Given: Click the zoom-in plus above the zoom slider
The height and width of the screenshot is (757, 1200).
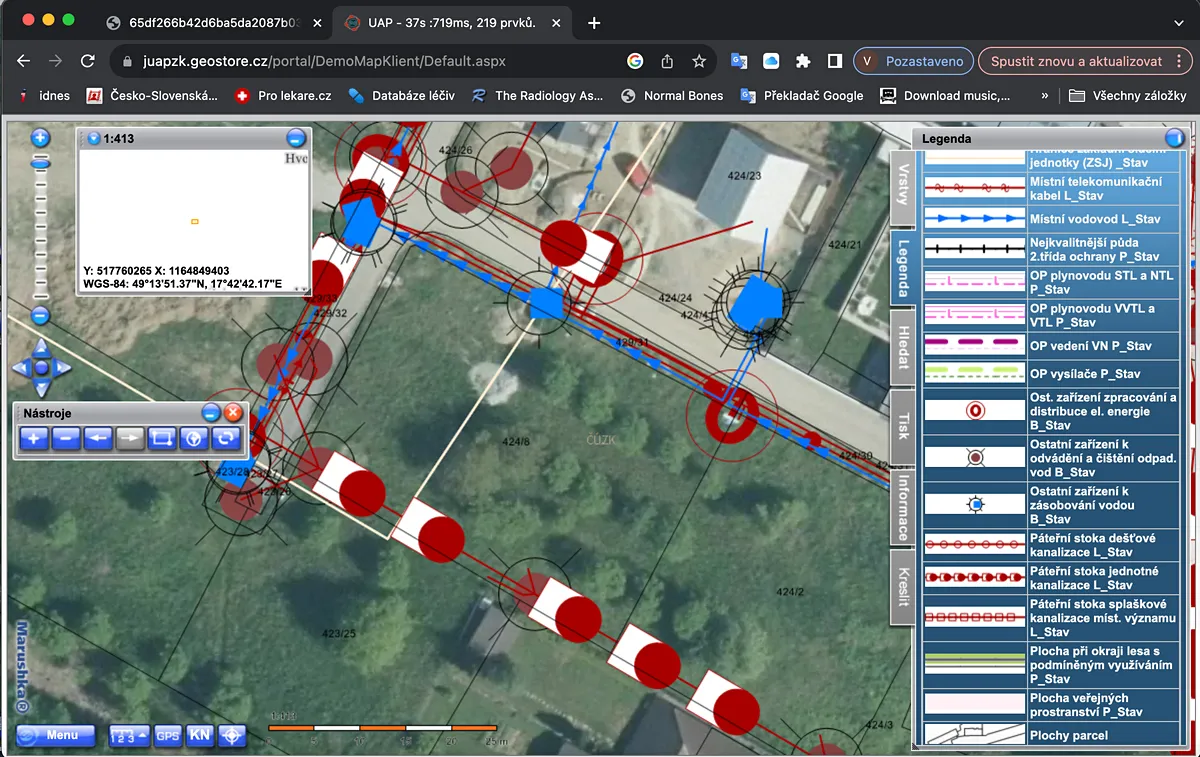Looking at the screenshot, I should coord(41,138).
